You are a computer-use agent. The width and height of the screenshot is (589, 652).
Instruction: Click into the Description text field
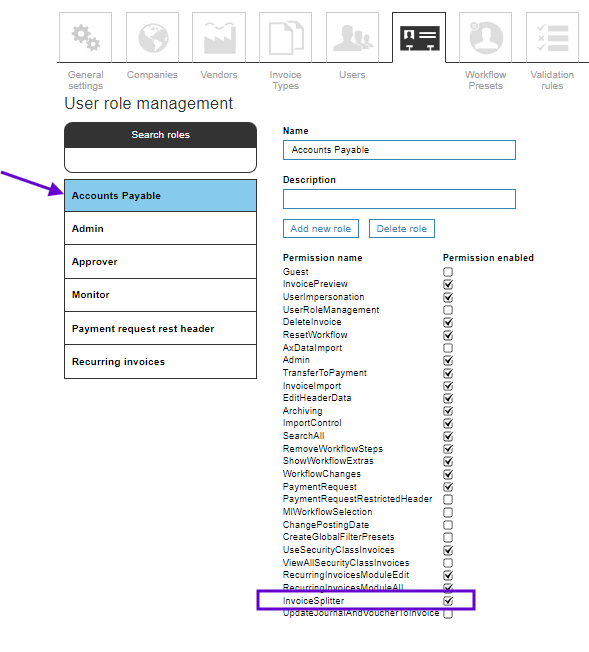[x=399, y=199]
